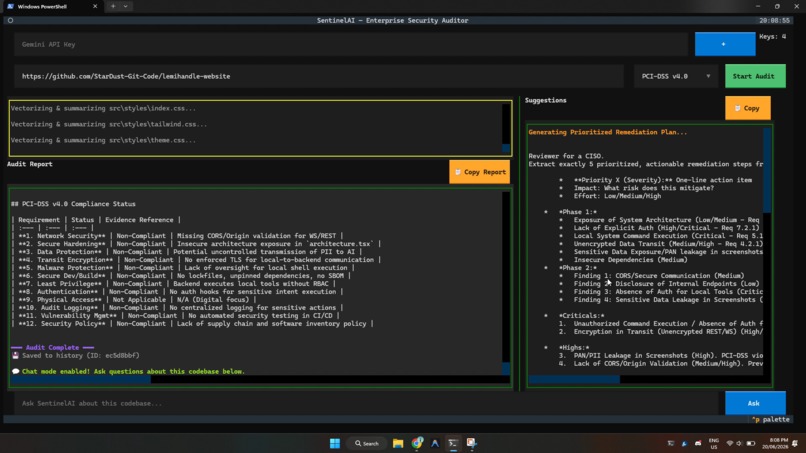Click the '*Phase 1:*' bullet
806x453 pixels.
[x=577, y=212]
